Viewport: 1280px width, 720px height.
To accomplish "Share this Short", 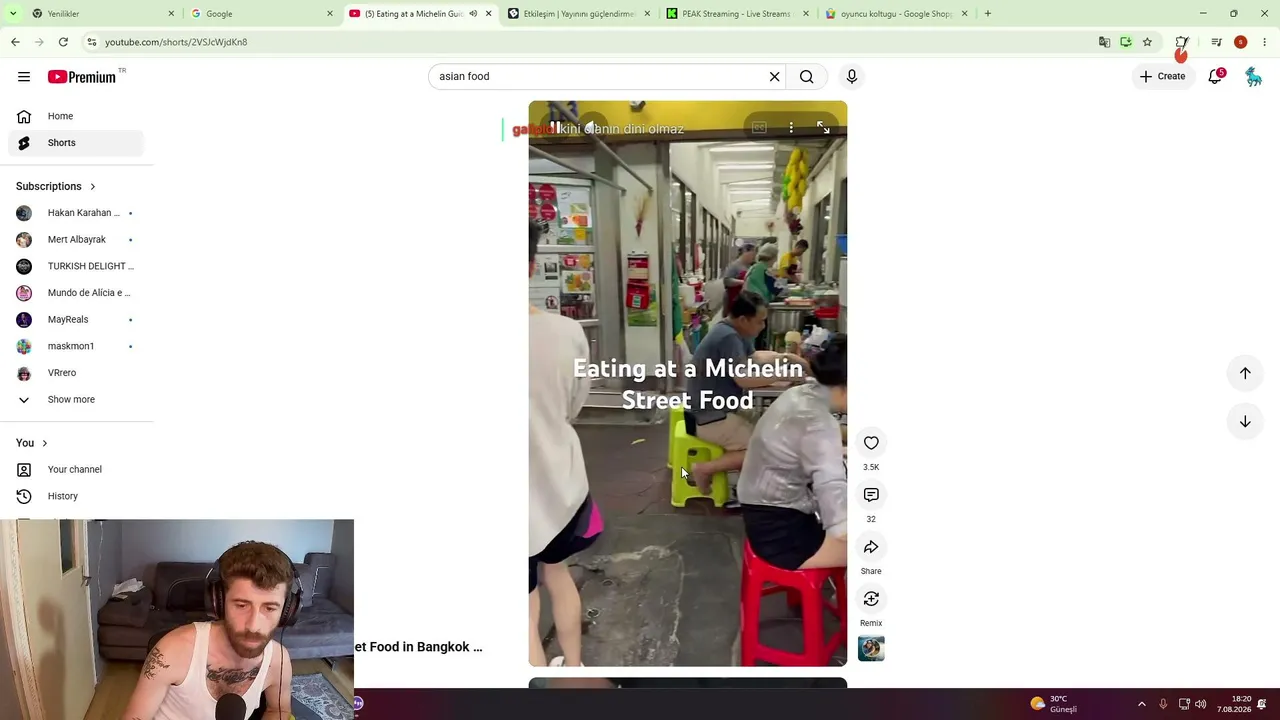I will click(x=871, y=547).
